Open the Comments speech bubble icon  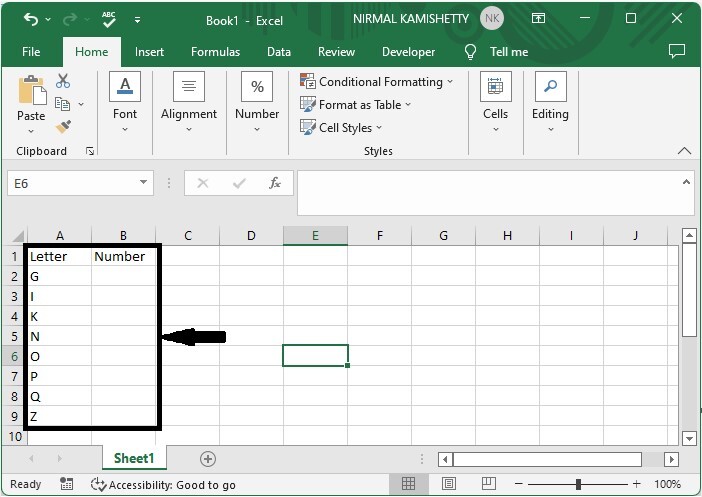pyautogui.click(x=676, y=51)
